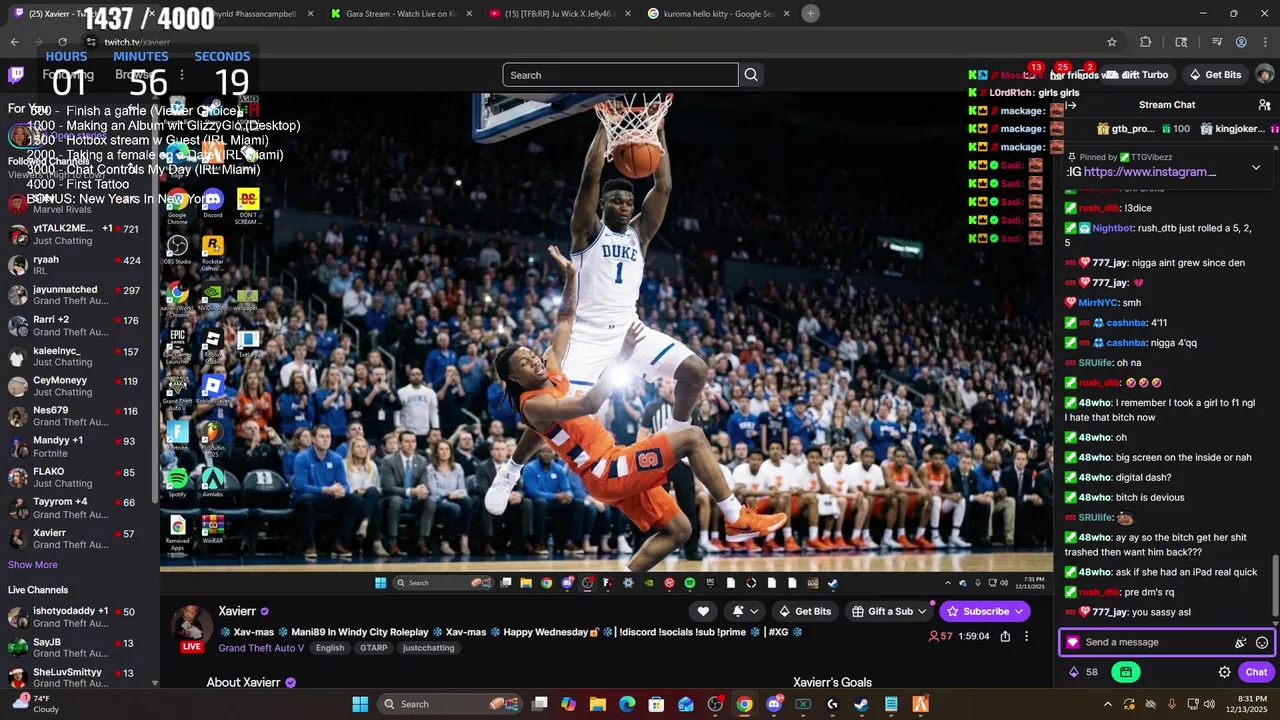Click the Twitch logo home icon

pos(16,75)
